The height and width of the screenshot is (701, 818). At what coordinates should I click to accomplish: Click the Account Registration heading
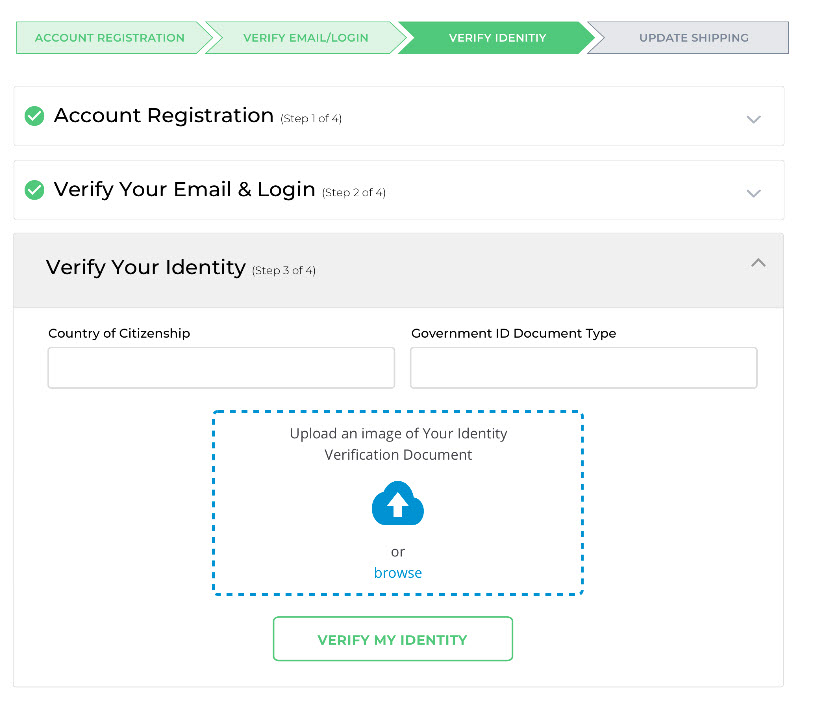[x=164, y=115]
